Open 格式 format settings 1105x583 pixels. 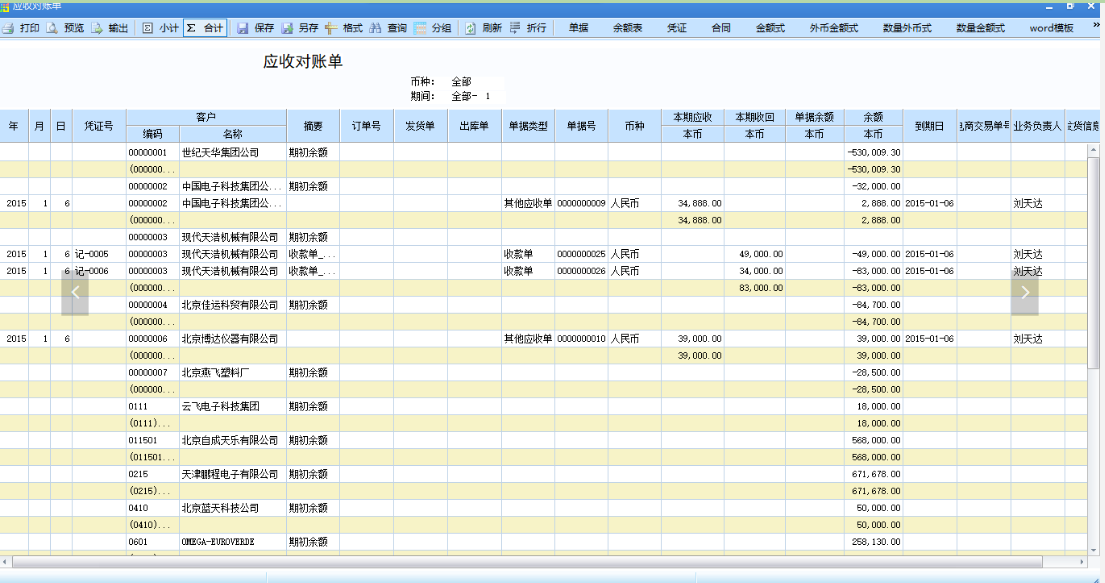[x=344, y=28]
